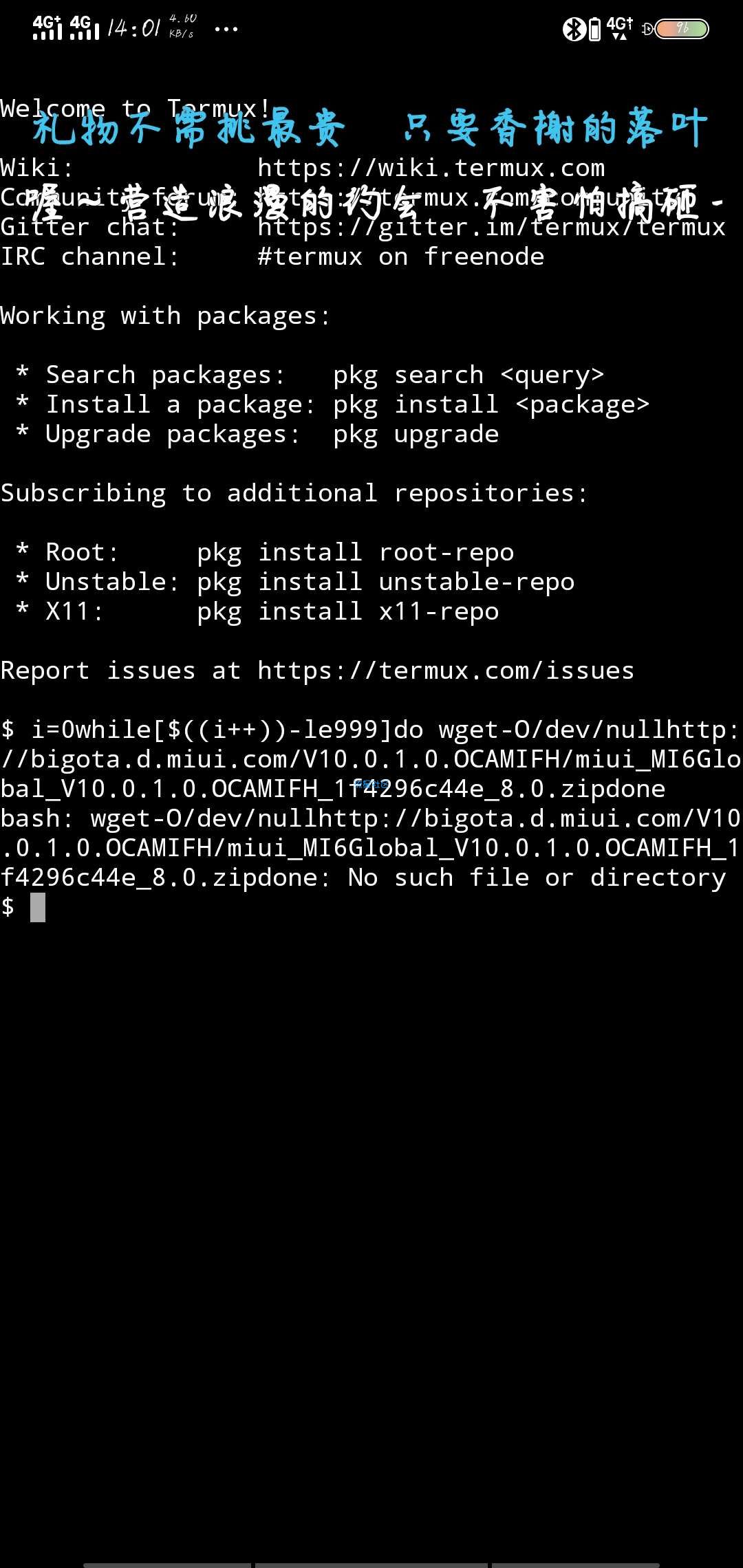This screenshot has width=743, height=1568.
Task: Tap the second 4G signal bars icon
Action: tap(85, 28)
